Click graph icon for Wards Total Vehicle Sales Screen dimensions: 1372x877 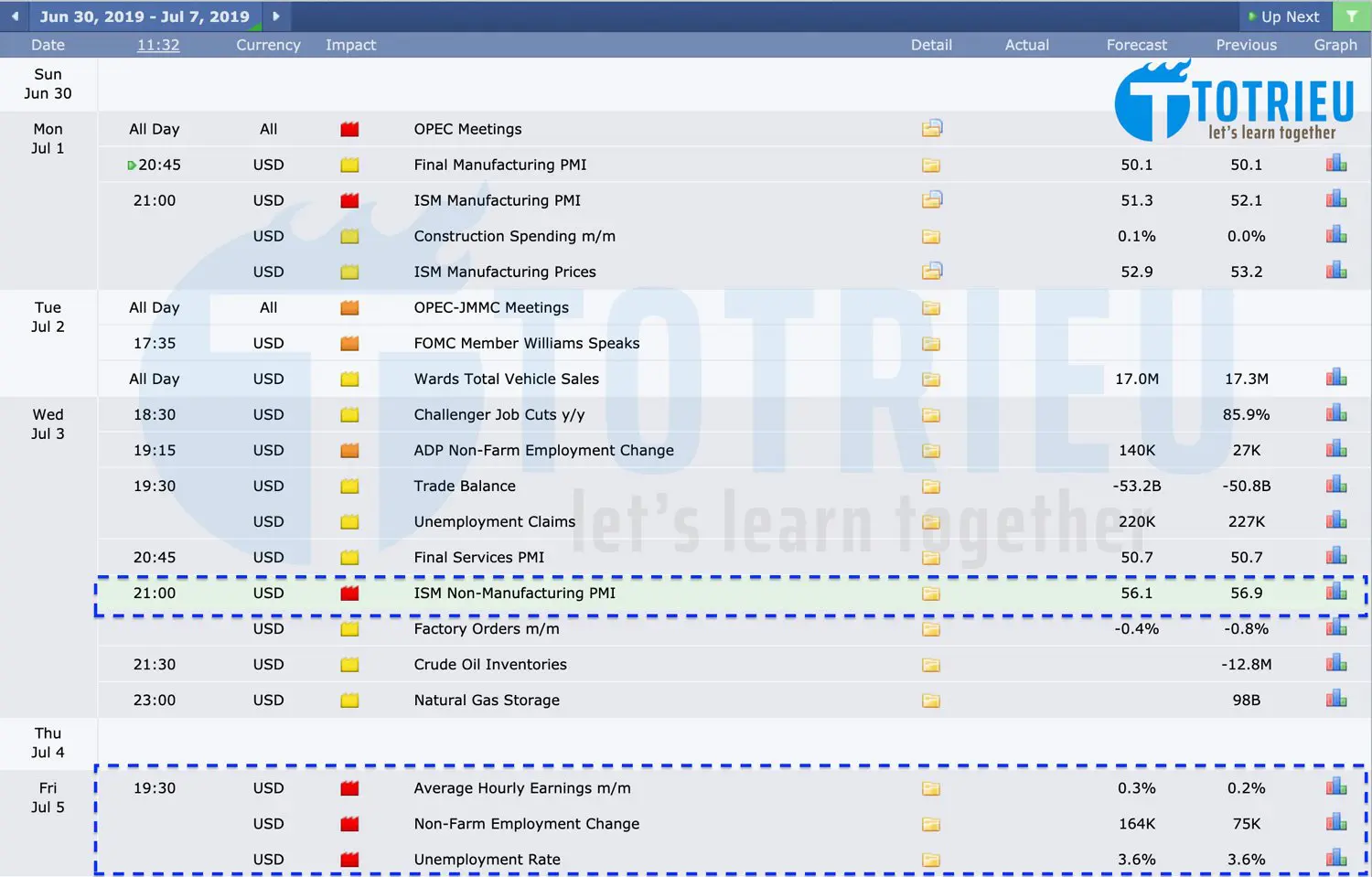click(x=1335, y=376)
